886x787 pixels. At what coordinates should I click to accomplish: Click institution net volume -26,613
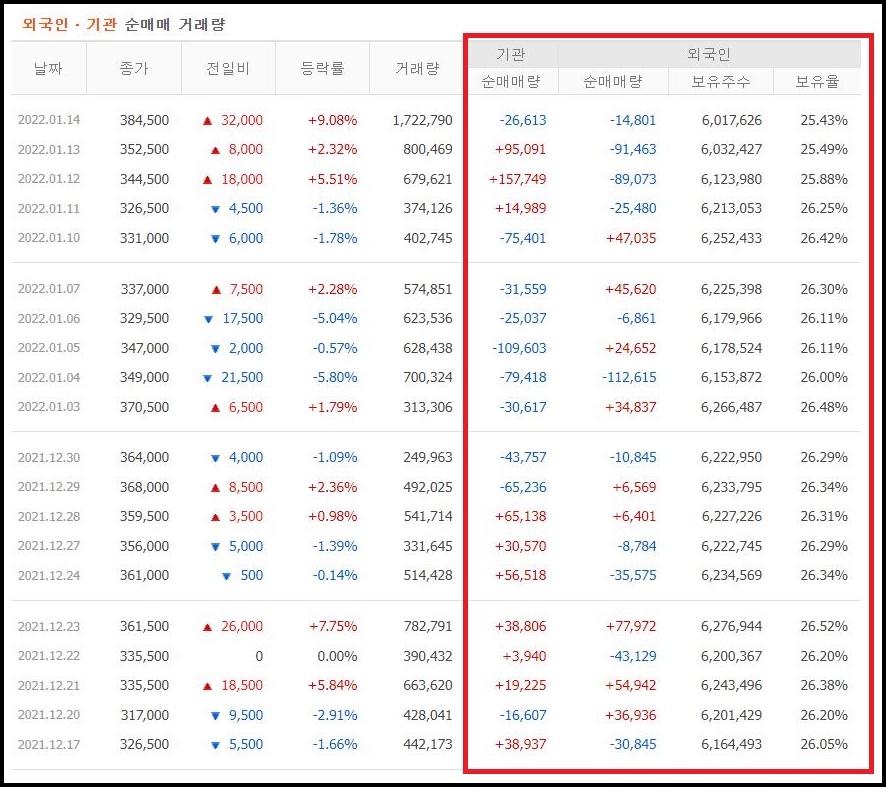pos(523,120)
